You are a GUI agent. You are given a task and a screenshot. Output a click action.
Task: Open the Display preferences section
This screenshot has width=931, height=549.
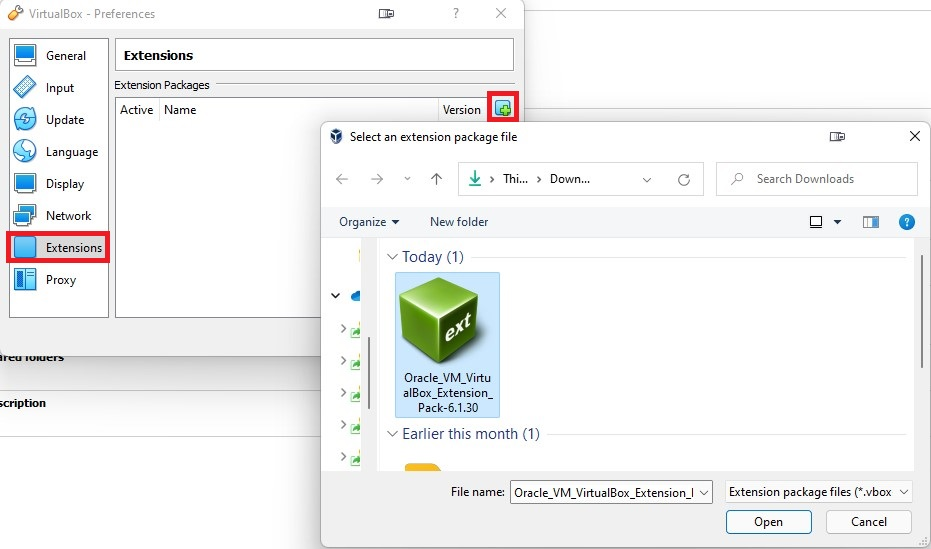58,184
